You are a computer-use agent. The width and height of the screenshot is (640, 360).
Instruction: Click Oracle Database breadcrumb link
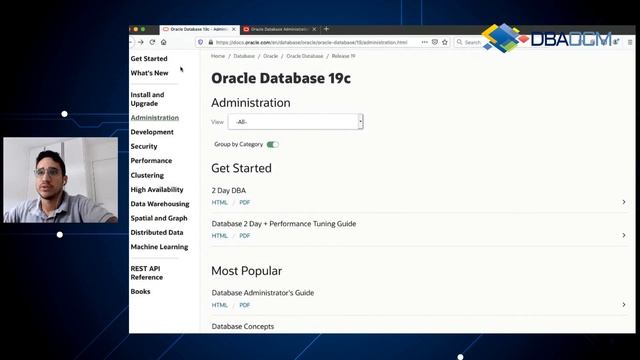(x=304, y=56)
